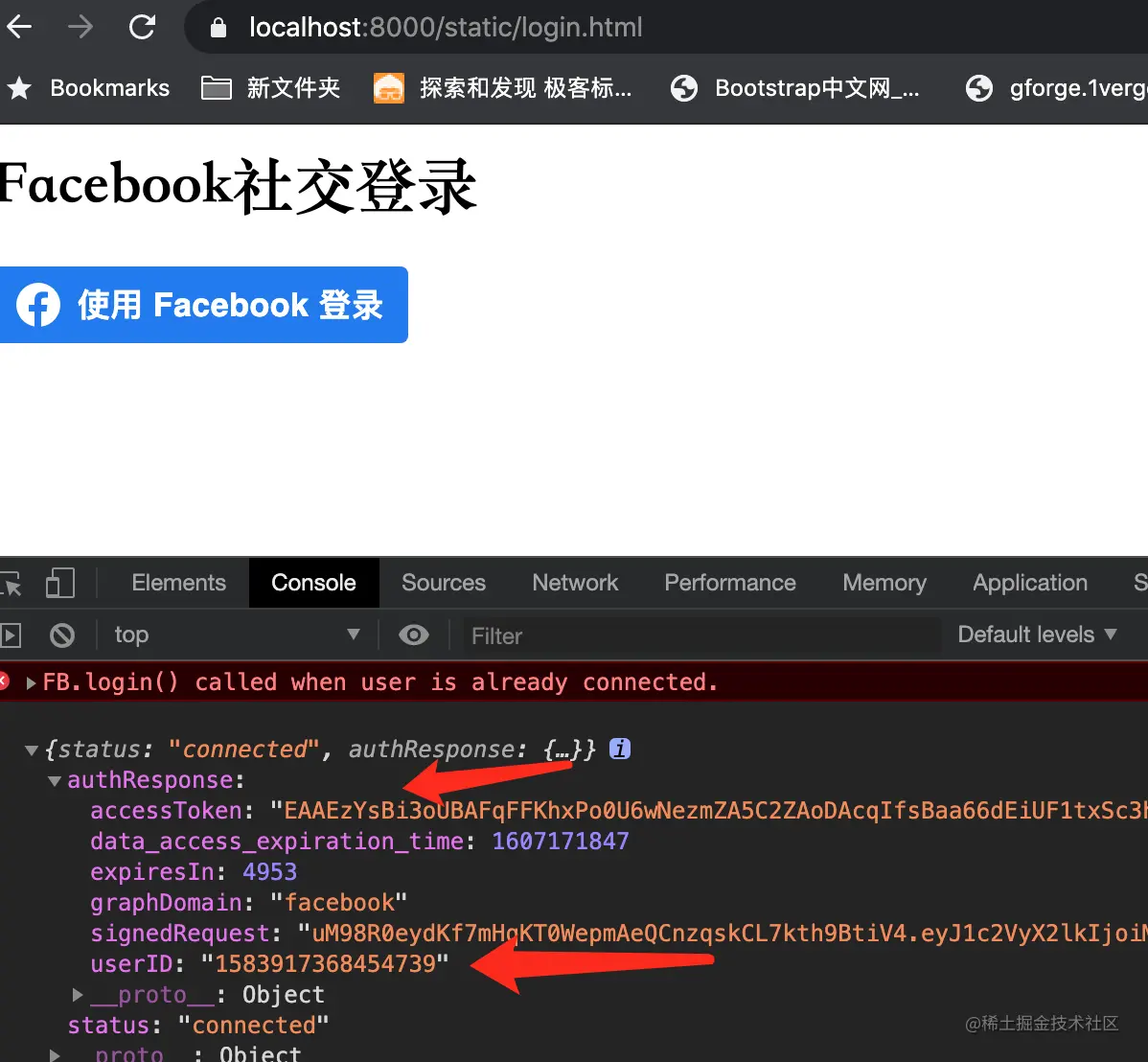
Task: Open the Bootstrap中文网 bookmark
Action: click(x=794, y=88)
